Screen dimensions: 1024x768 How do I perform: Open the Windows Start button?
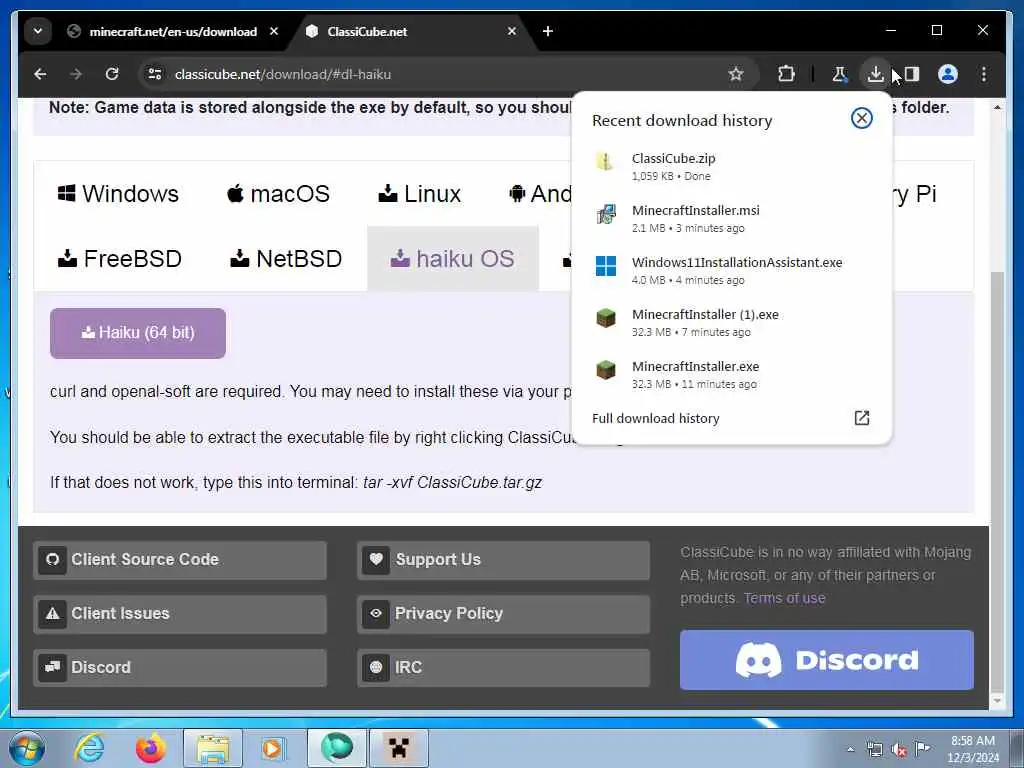point(27,748)
